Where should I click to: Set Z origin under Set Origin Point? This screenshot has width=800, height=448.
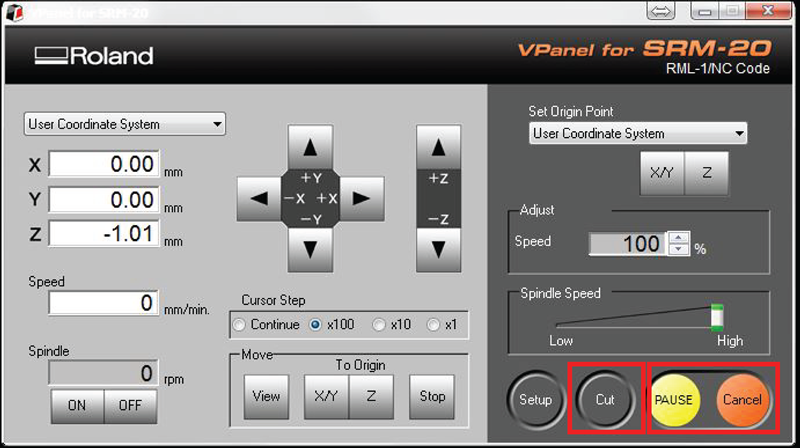coord(706,173)
